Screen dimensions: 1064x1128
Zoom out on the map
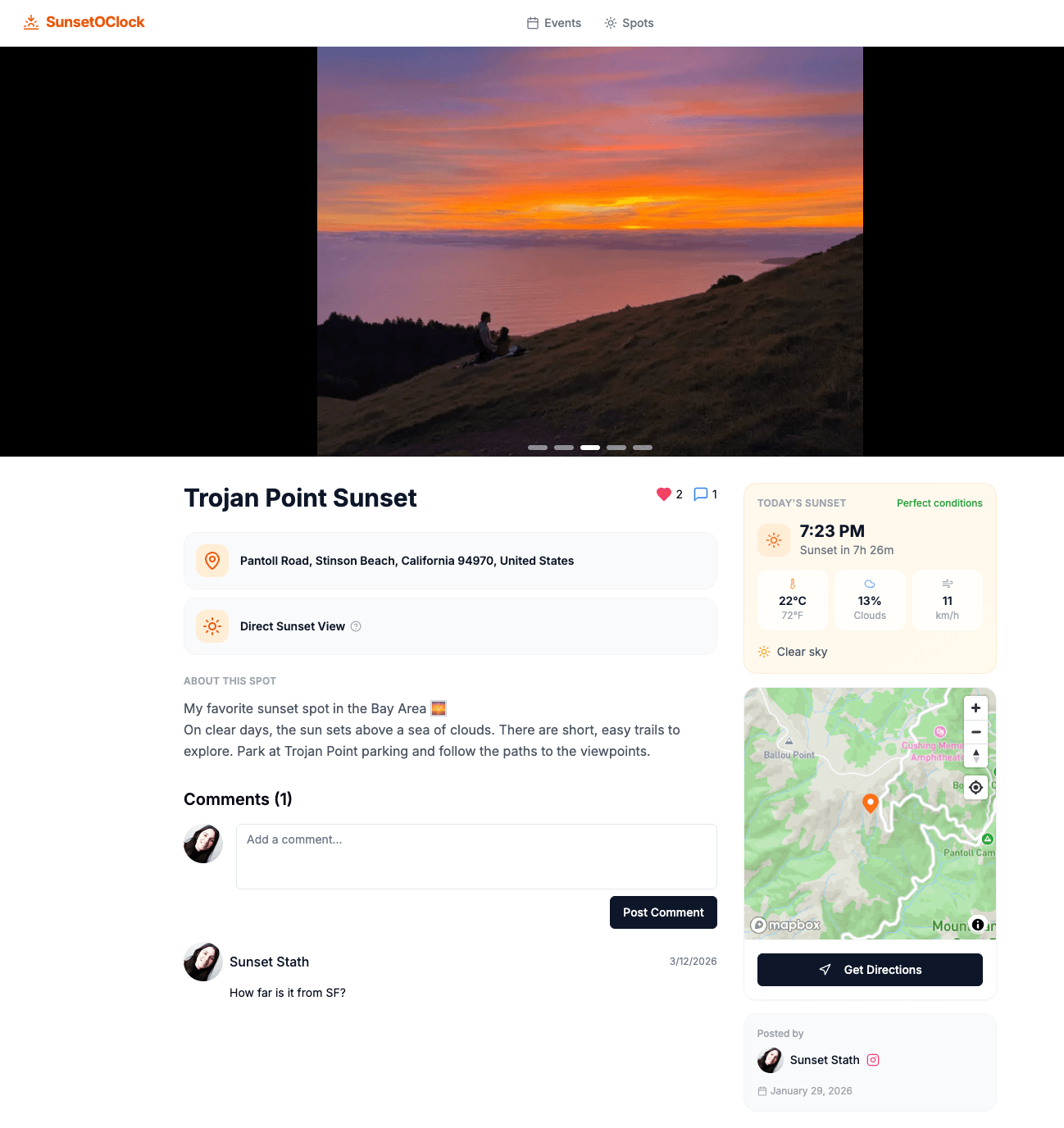pos(975,732)
